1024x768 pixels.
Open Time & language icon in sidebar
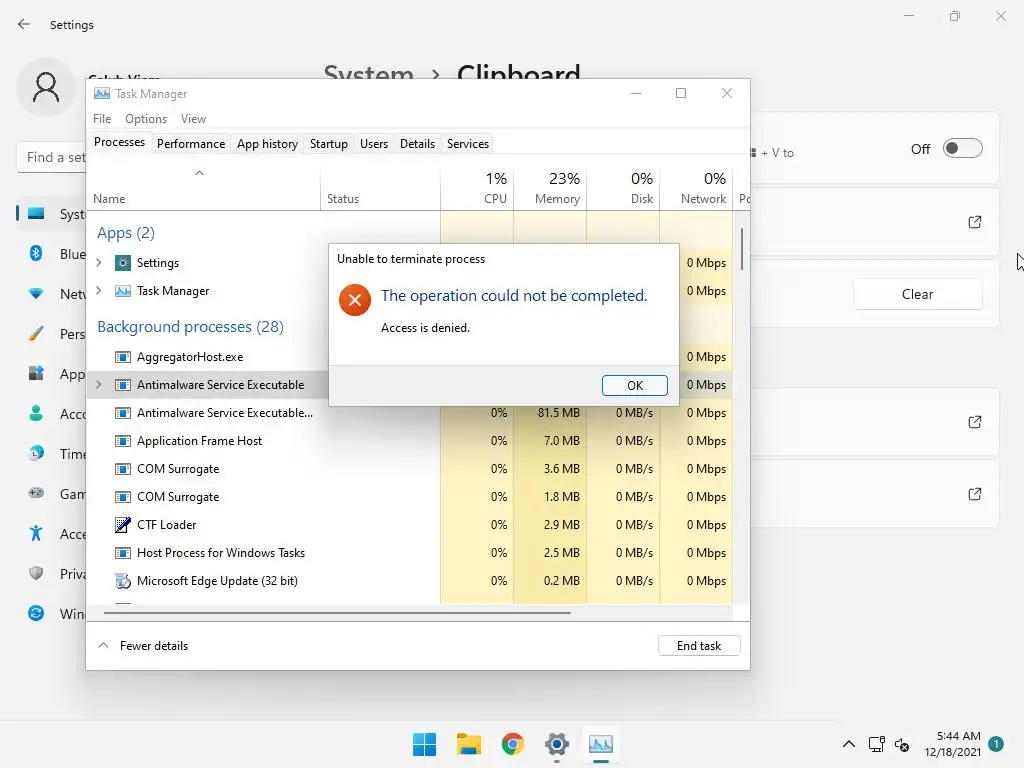point(36,453)
